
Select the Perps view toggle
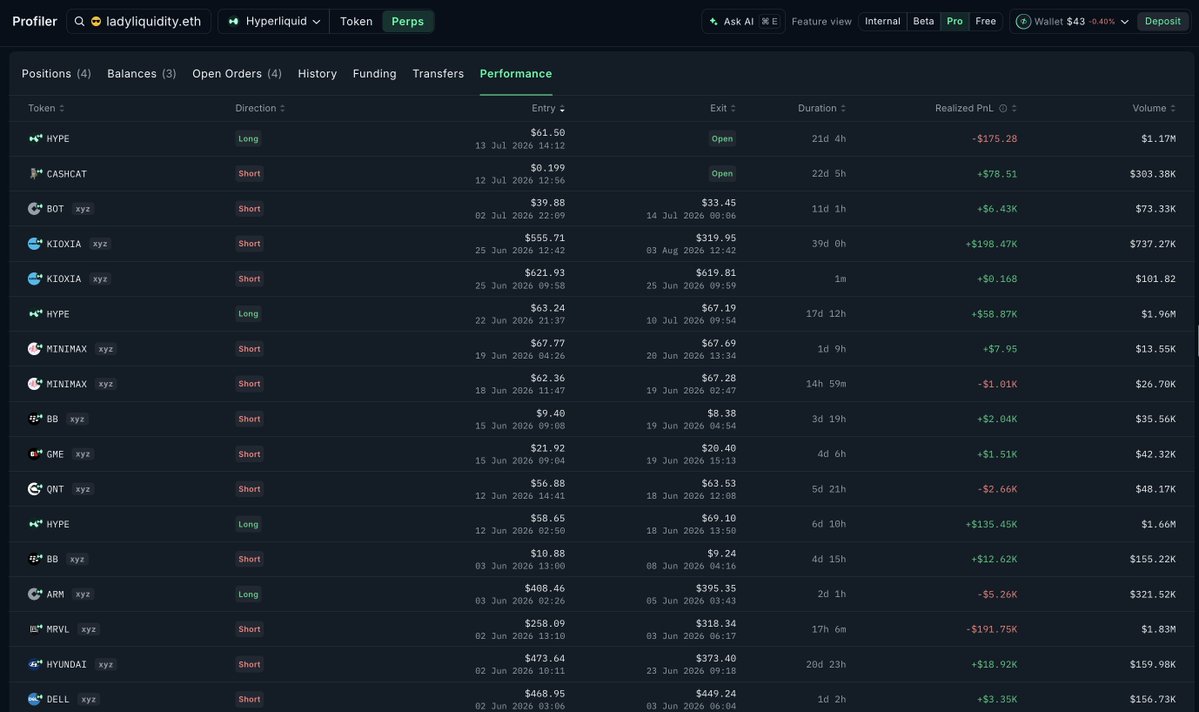[x=408, y=21]
